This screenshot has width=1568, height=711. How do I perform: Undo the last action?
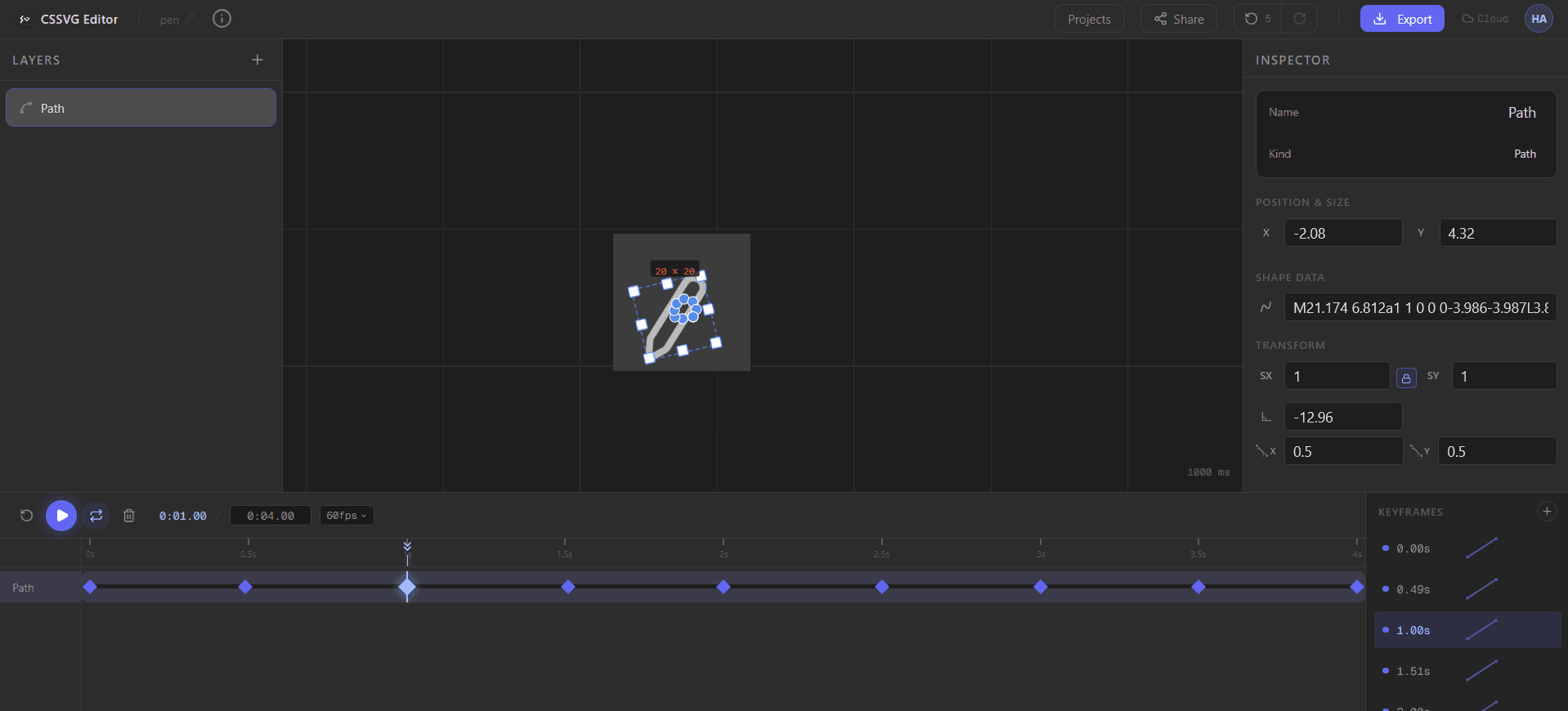1257,19
